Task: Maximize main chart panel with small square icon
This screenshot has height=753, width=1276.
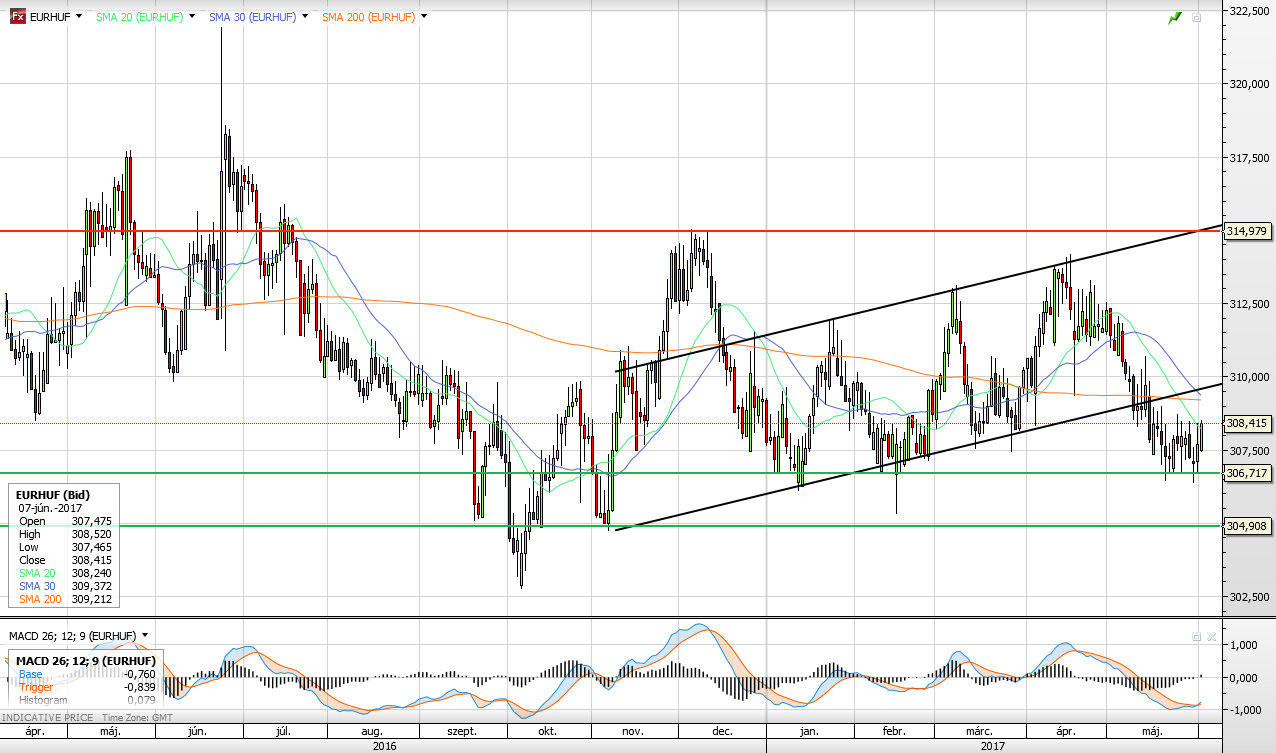Action: [1197, 18]
